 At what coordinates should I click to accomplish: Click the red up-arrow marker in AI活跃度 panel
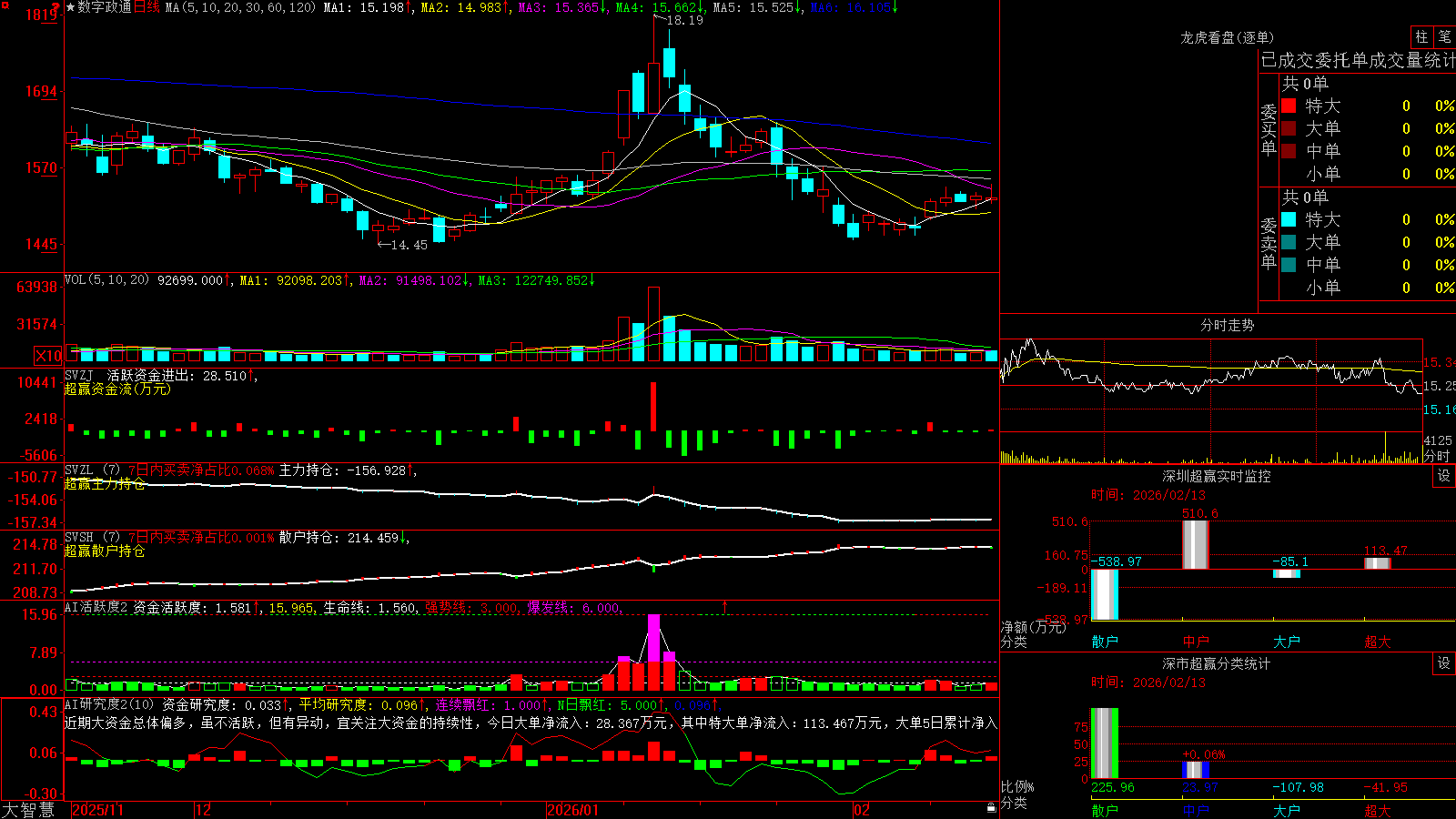pos(725,607)
